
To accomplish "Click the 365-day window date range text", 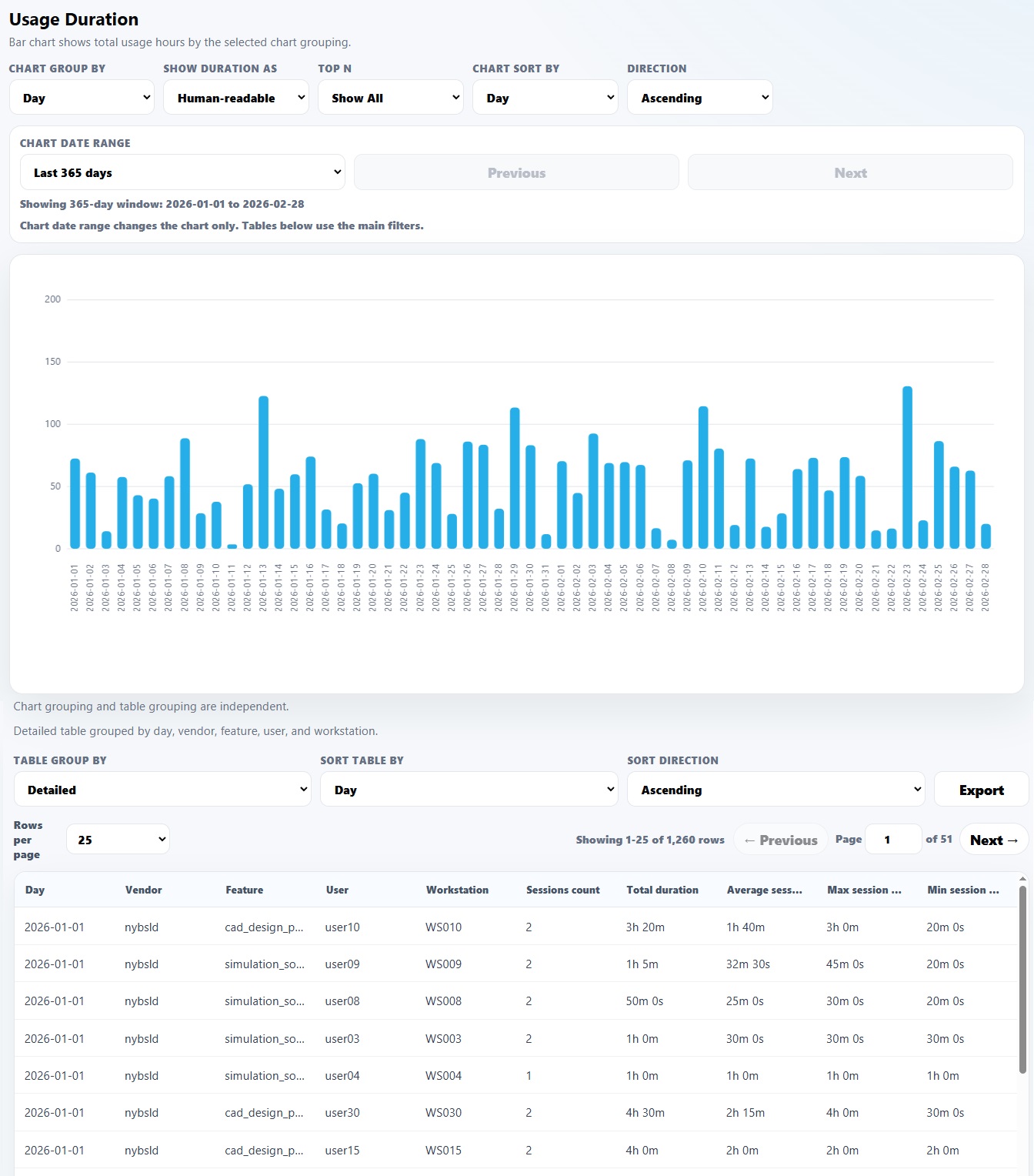I will (162, 204).
